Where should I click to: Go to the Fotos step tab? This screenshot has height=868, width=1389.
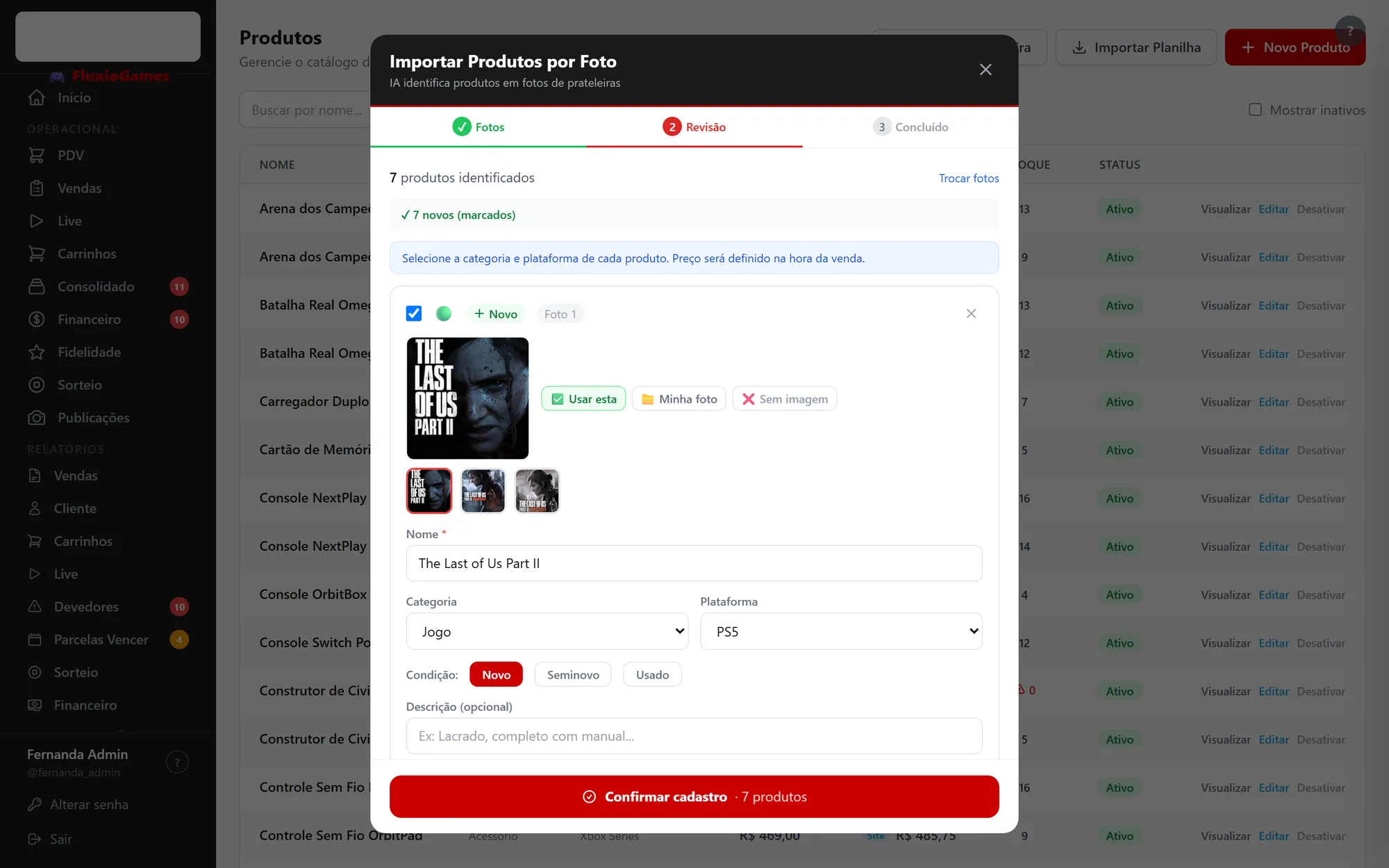(x=479, y=127)
